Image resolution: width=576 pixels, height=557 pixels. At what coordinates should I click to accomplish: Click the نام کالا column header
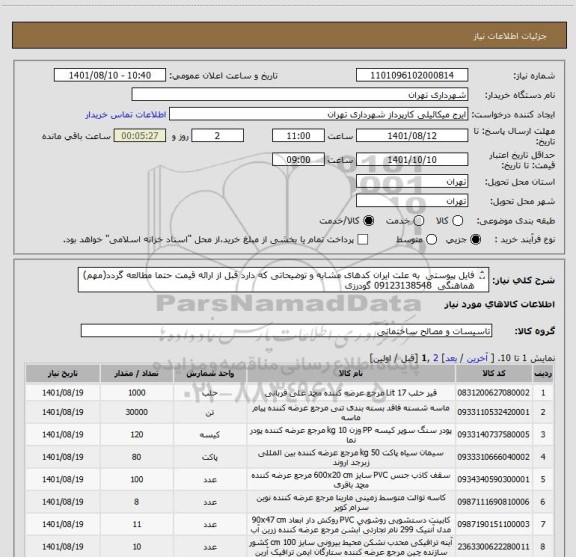coord(351,374)
